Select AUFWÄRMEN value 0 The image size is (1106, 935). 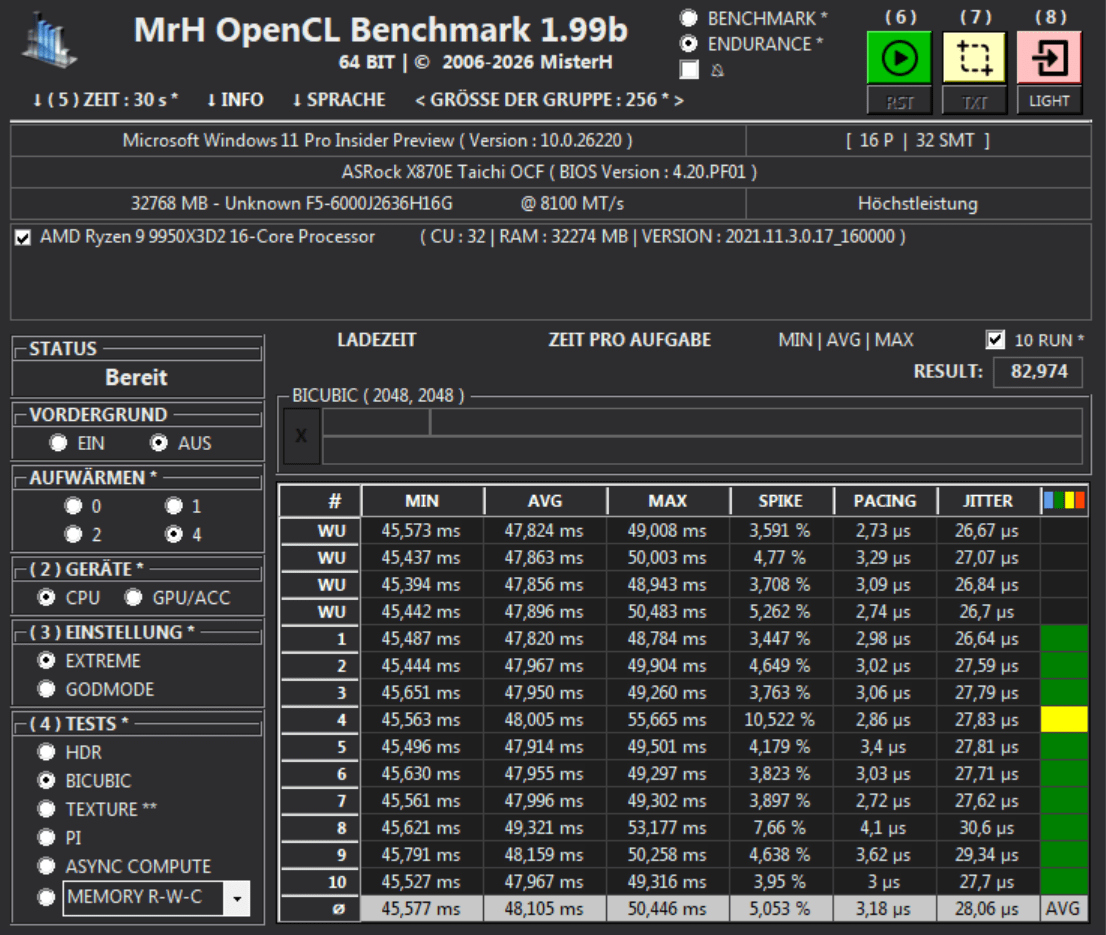73,506
